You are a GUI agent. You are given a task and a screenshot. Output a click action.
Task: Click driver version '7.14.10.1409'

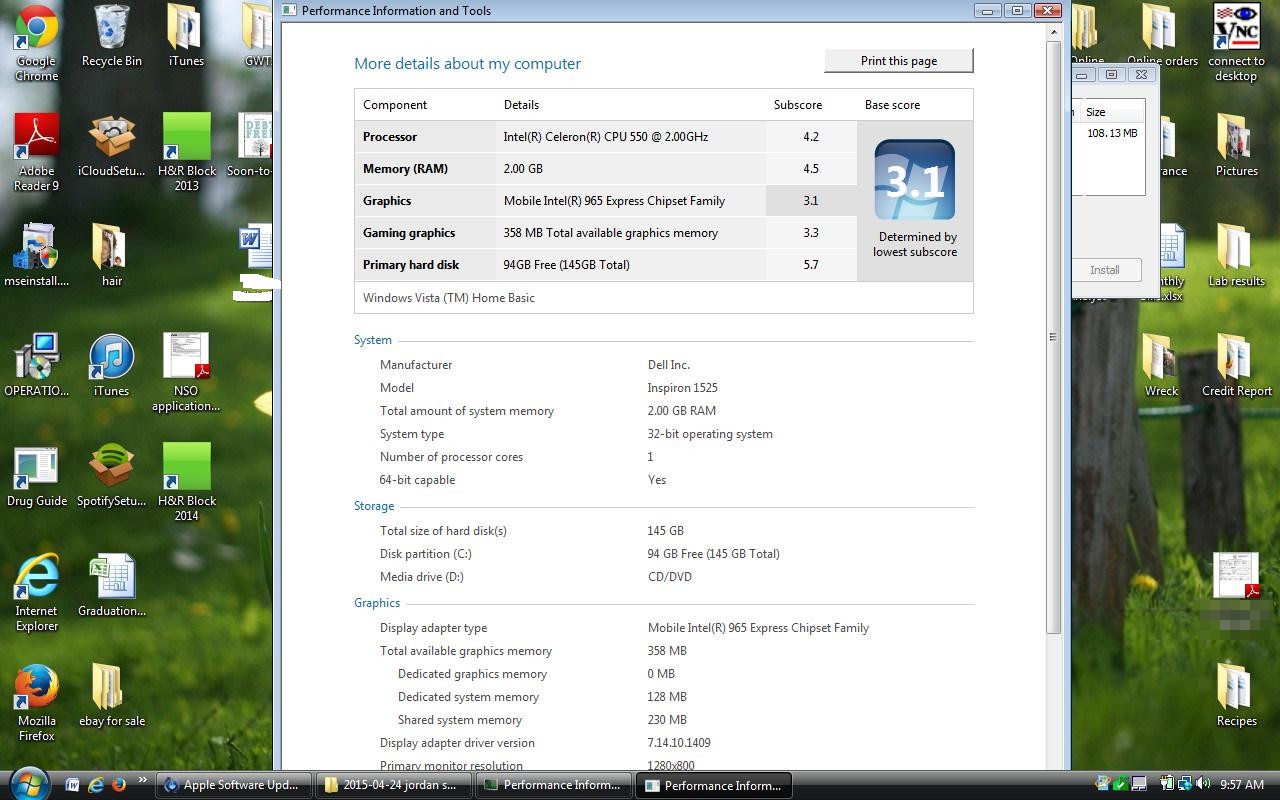tap(679, 743)
